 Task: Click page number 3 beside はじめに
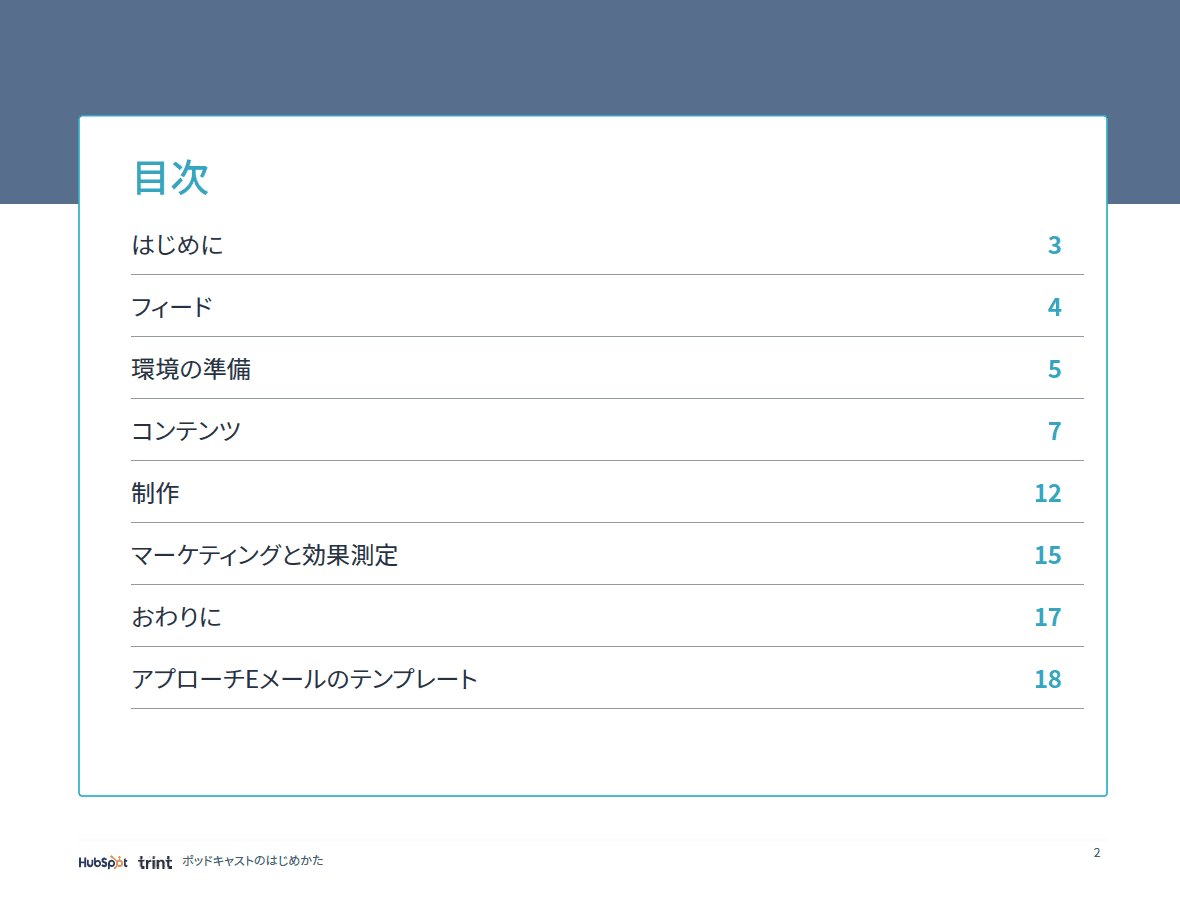(x=1054, y=245)
